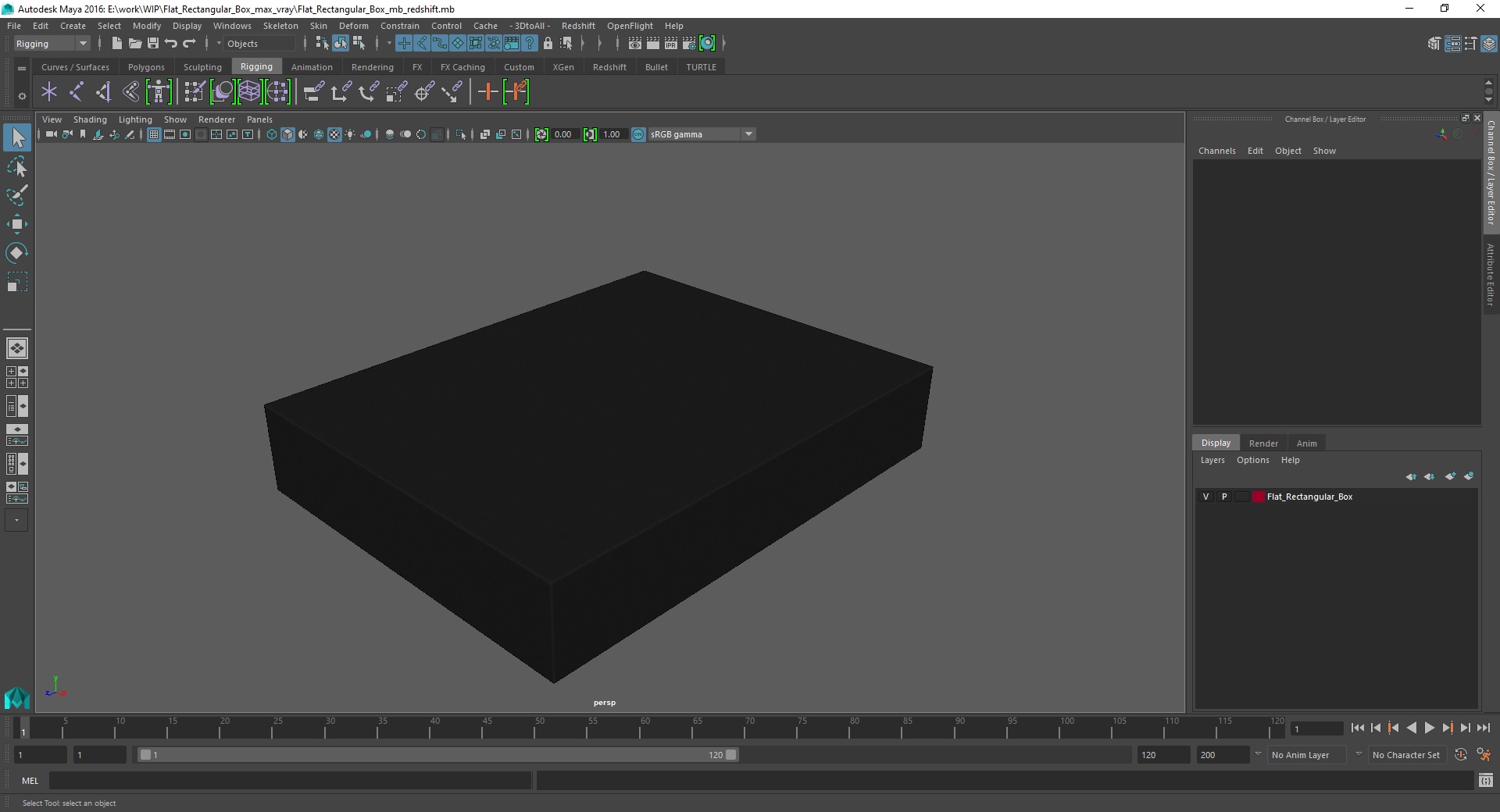Toggle select by object type mode

coord(341,44)
